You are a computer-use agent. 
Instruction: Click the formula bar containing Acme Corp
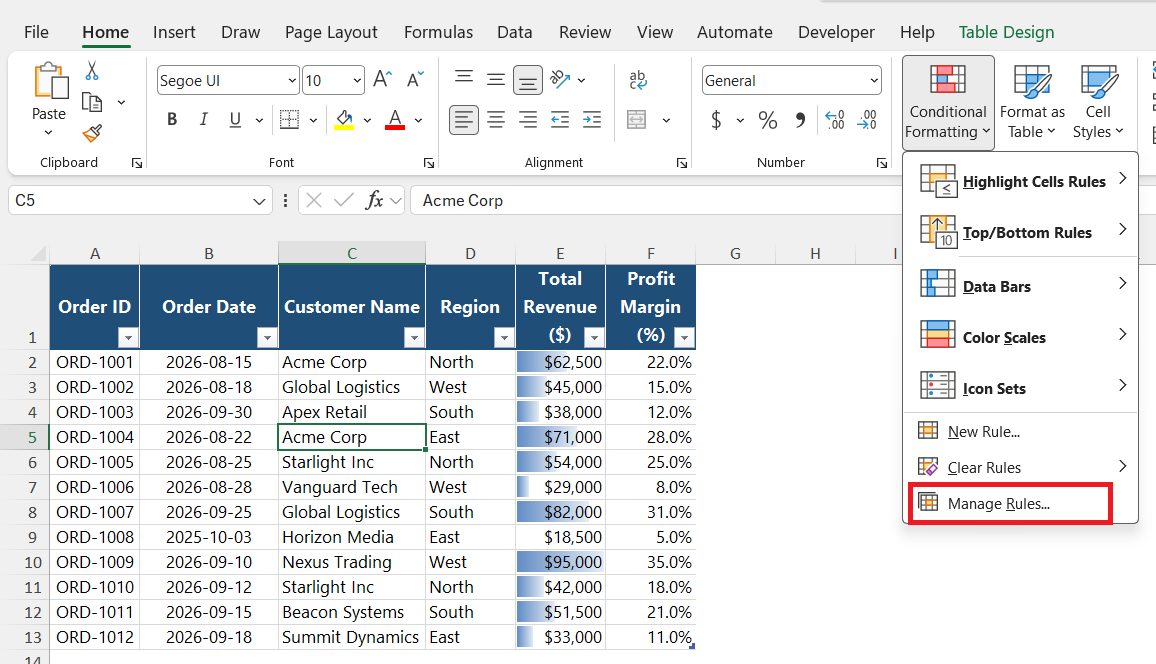[656, 200]
